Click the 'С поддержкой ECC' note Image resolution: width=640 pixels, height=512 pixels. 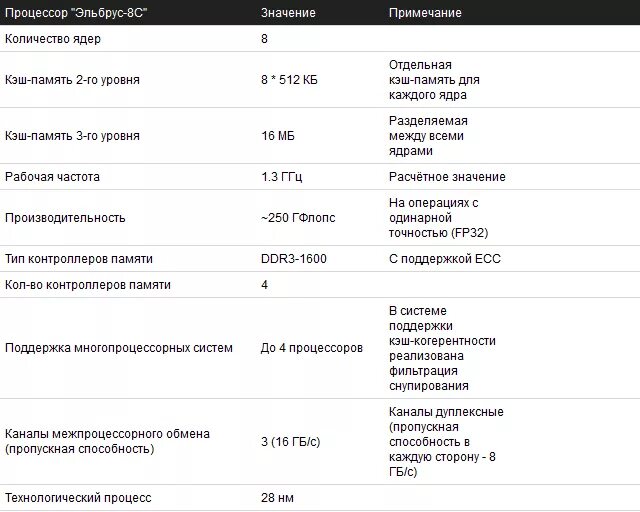click(x=444, y=258)
